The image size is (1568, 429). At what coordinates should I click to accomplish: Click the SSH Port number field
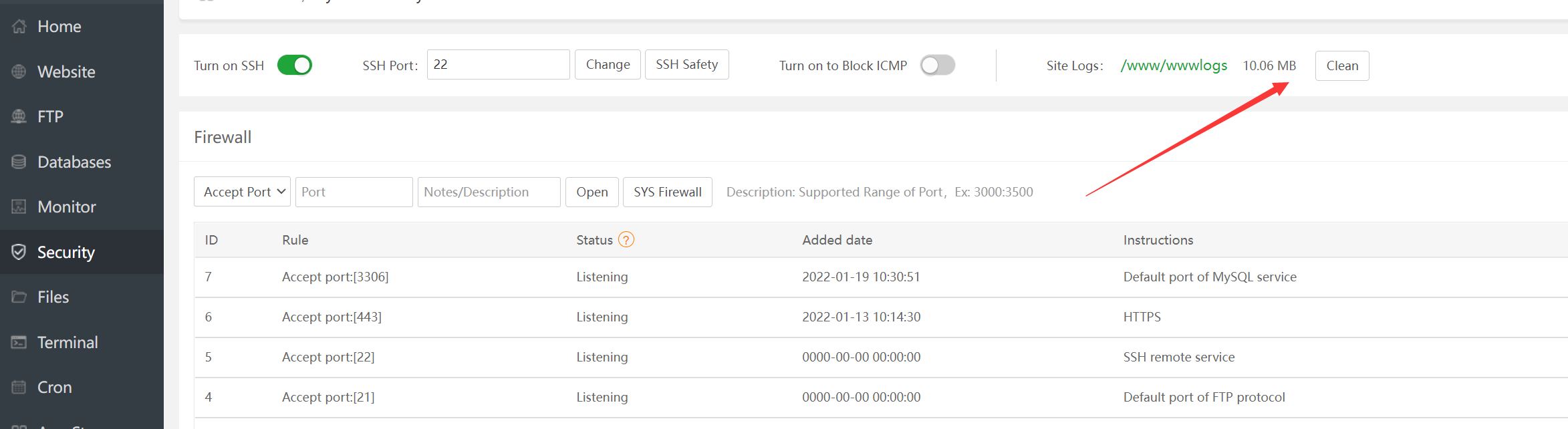pyautogui.click(x=498, y=65)
